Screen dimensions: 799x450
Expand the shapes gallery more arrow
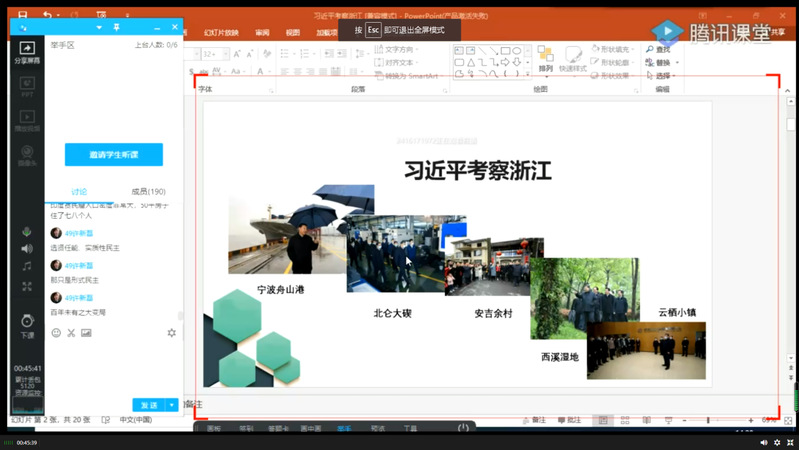528,74
